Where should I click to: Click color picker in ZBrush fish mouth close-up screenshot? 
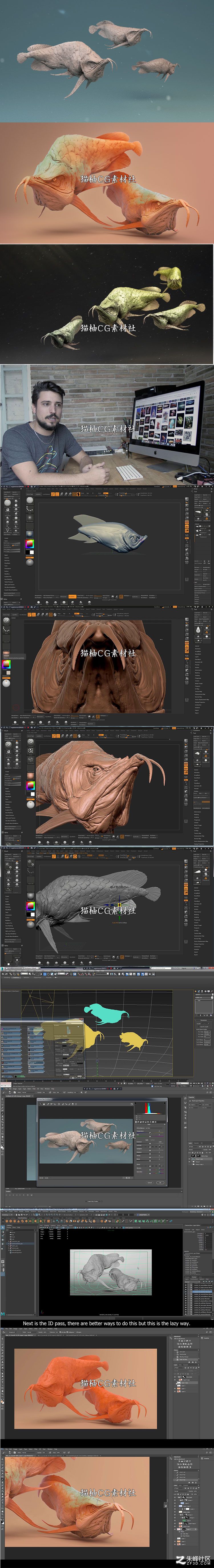coord(6,665)
